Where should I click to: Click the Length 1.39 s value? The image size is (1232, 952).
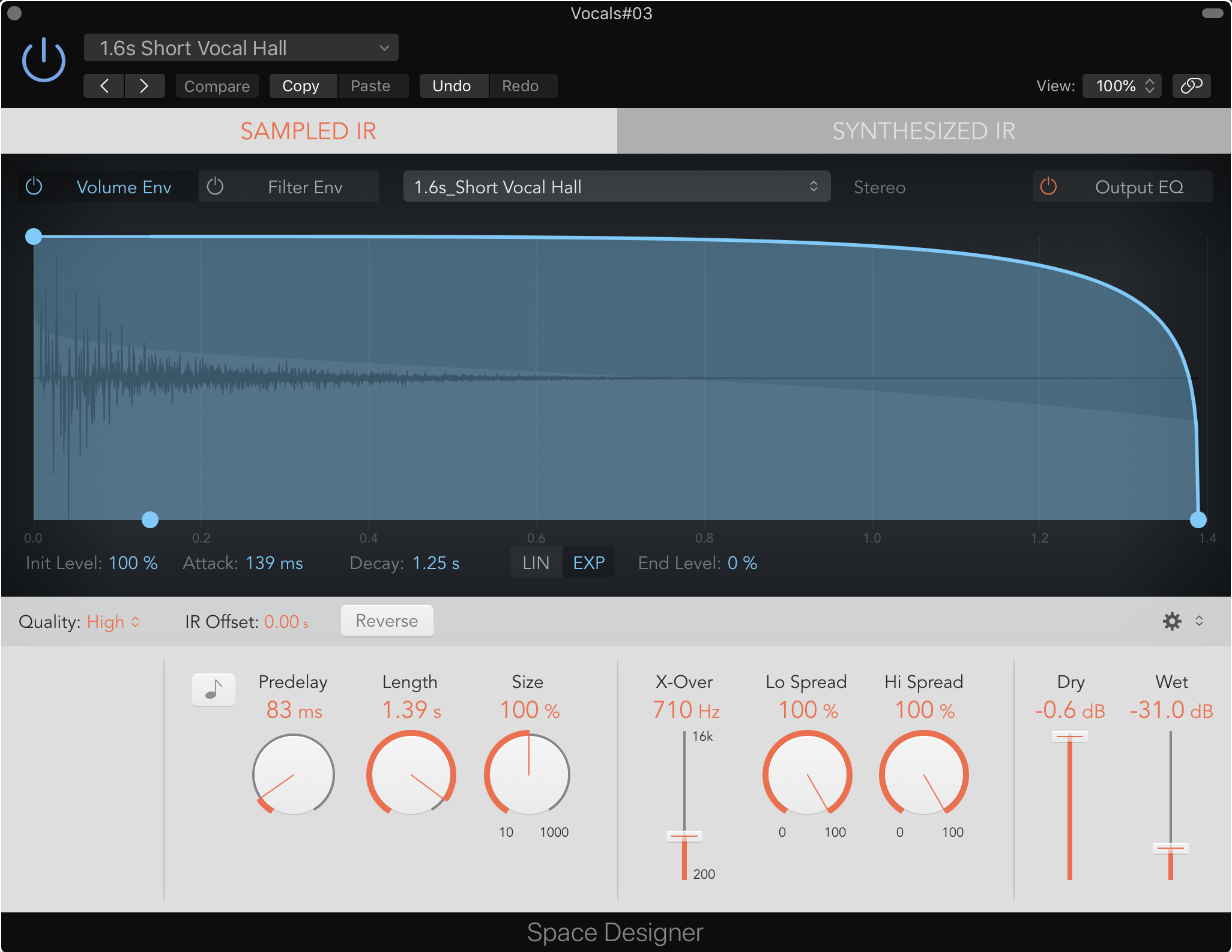coord(412,711)
